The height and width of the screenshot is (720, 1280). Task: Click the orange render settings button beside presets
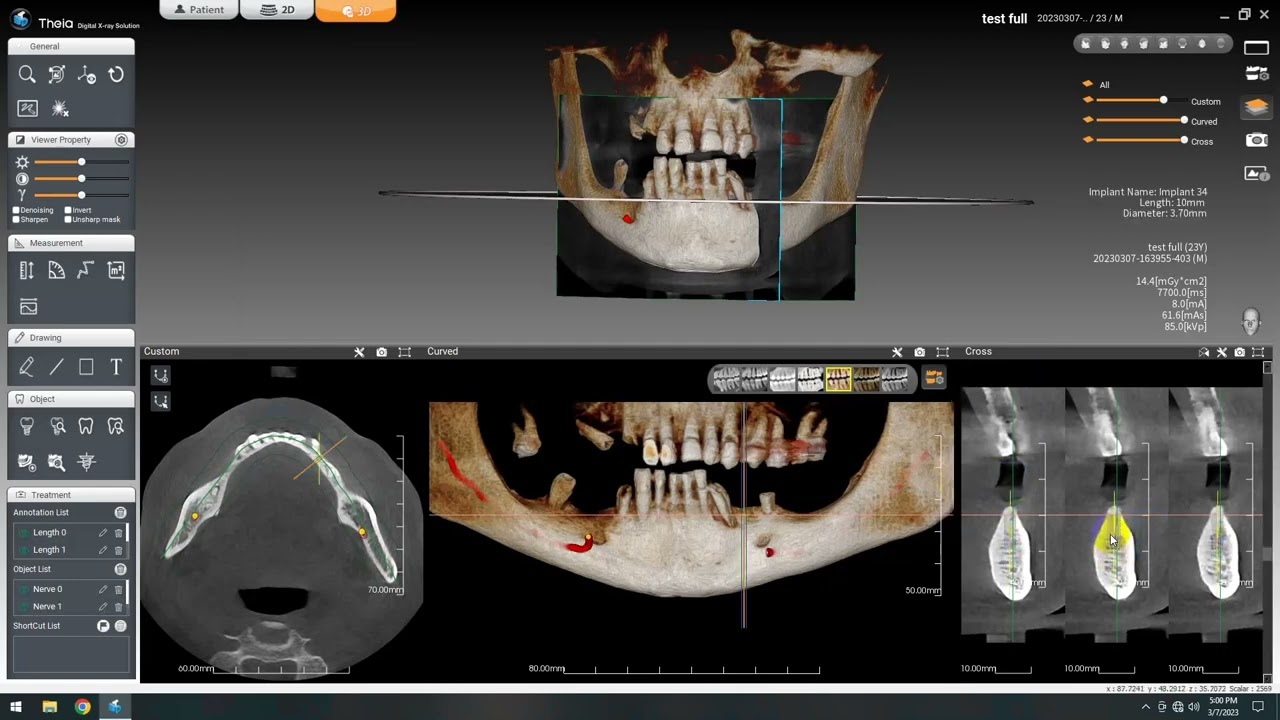(x=934, y=378)
